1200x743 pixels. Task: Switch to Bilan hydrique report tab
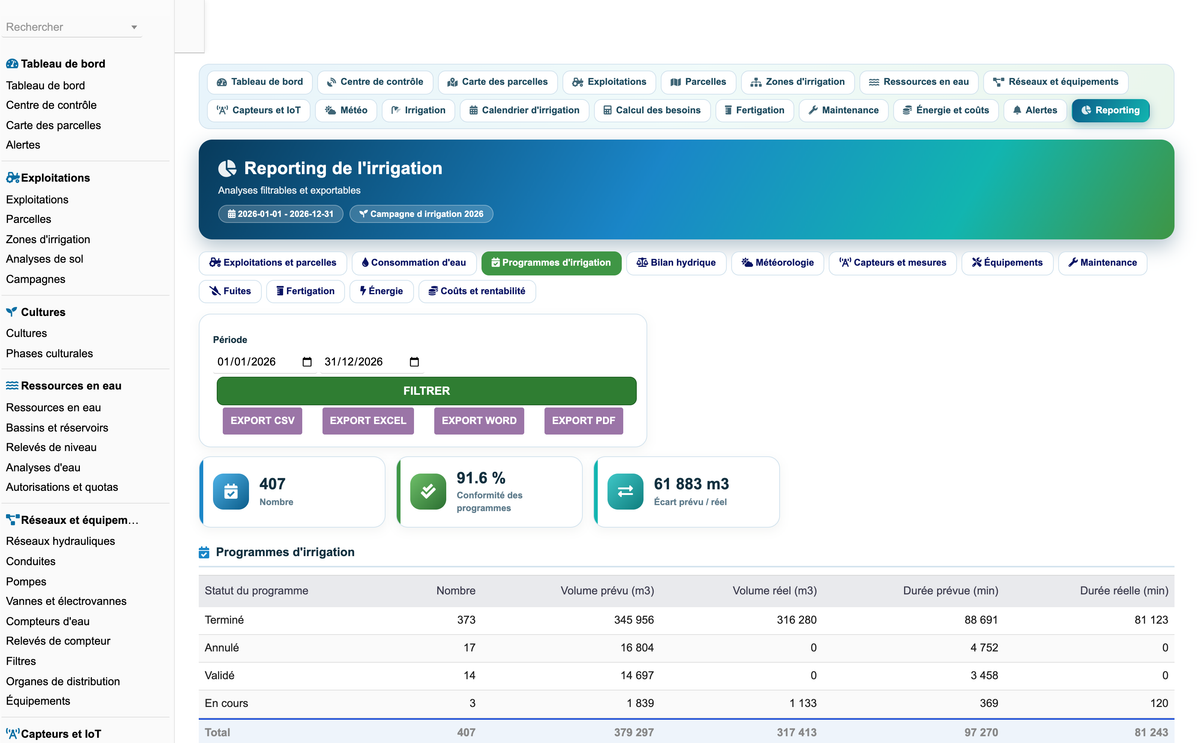pyautogui.click(x=676, y=263)
